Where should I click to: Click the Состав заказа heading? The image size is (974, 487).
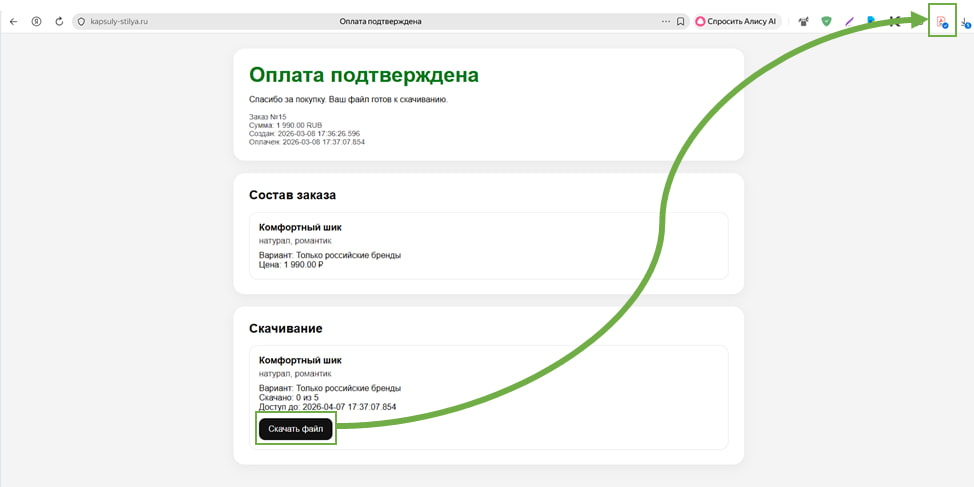point(293,195)
